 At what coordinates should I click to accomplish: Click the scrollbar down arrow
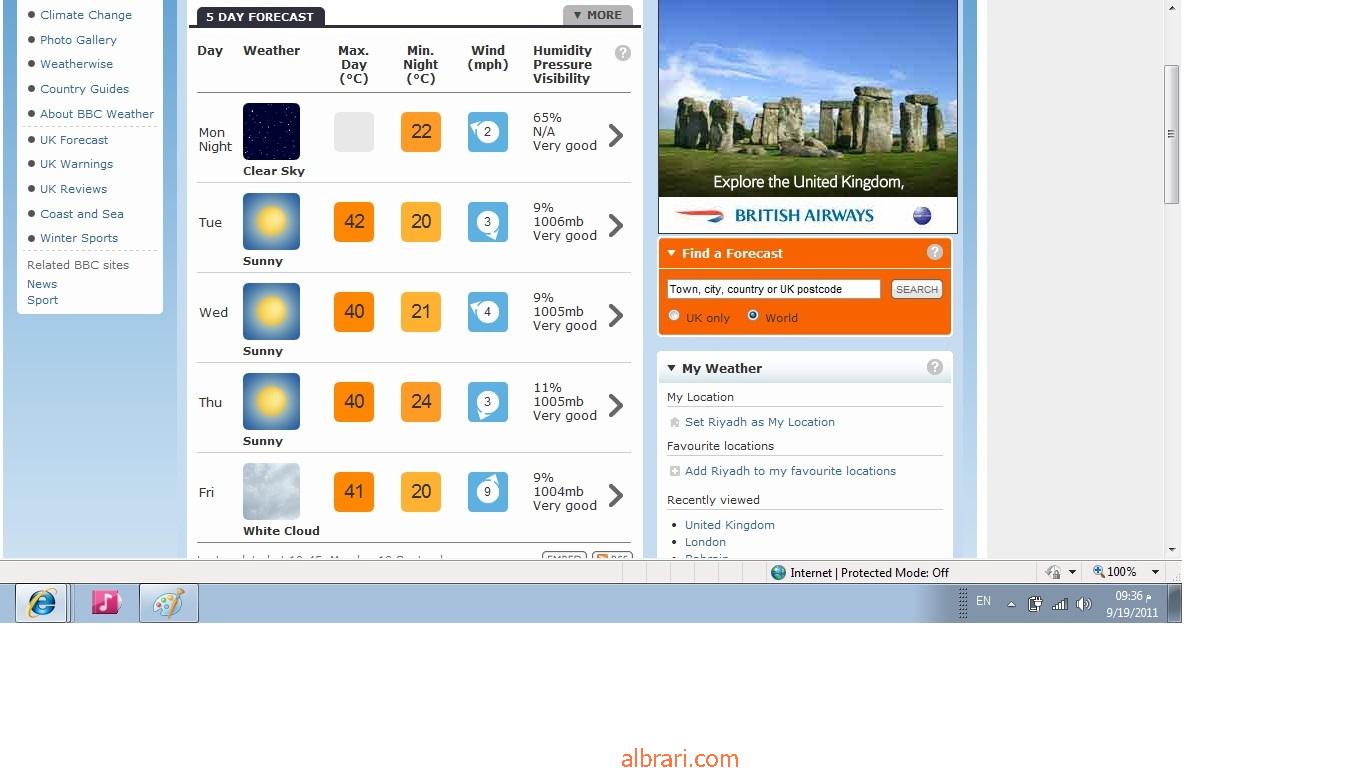(1171, 549)
